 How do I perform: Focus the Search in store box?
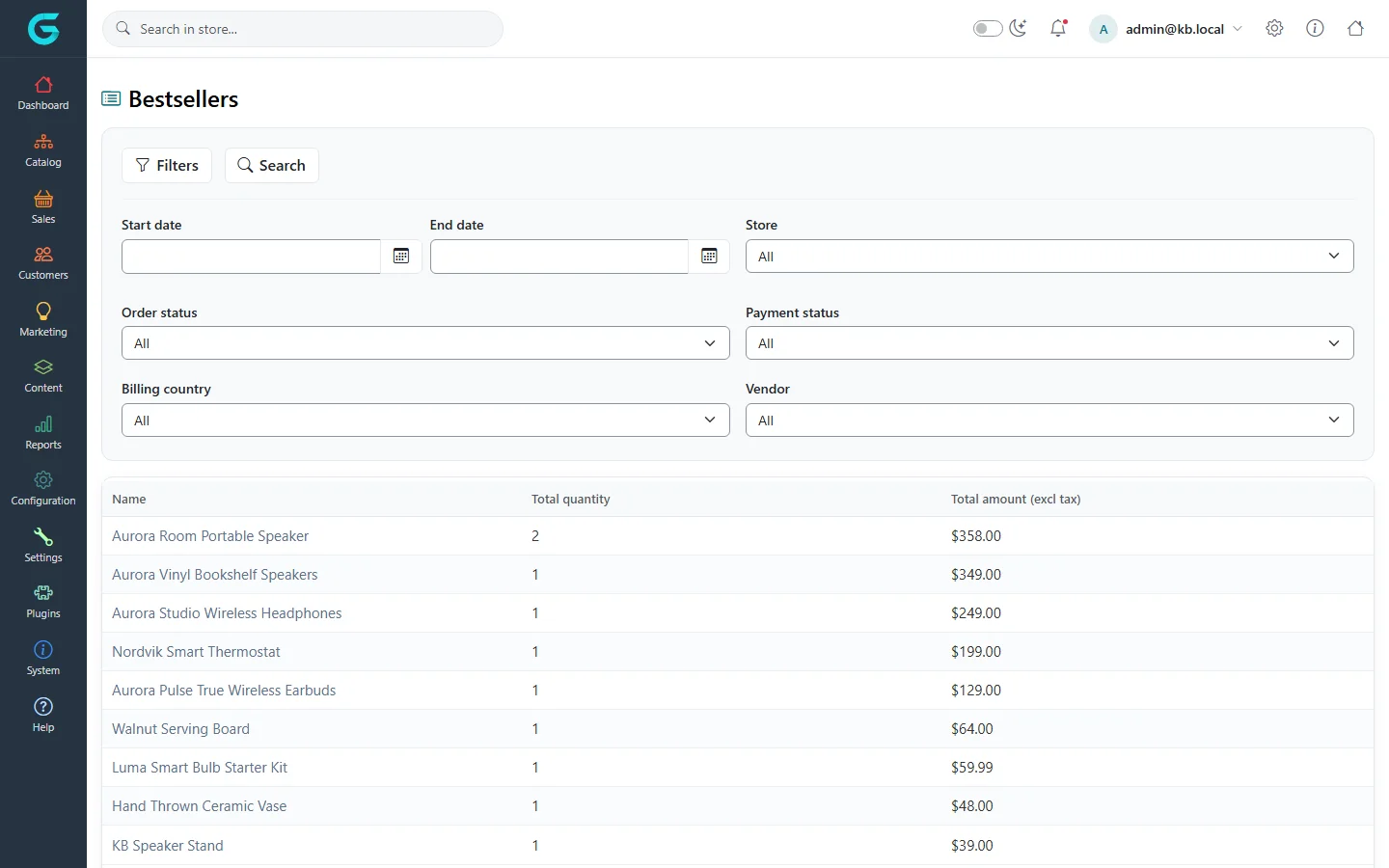(x=303, y=29)
